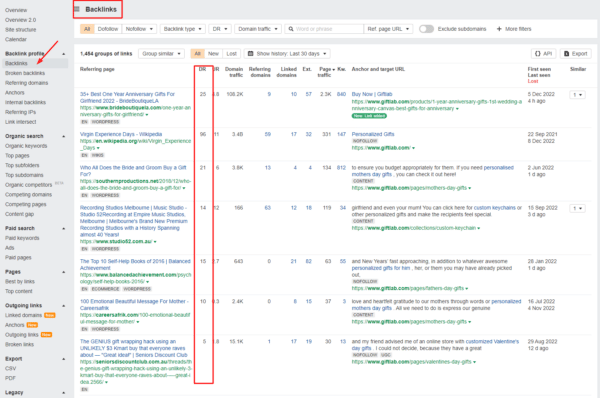Open Link intersect in the sidebar
600x398 pixels.
coord(21,122)
